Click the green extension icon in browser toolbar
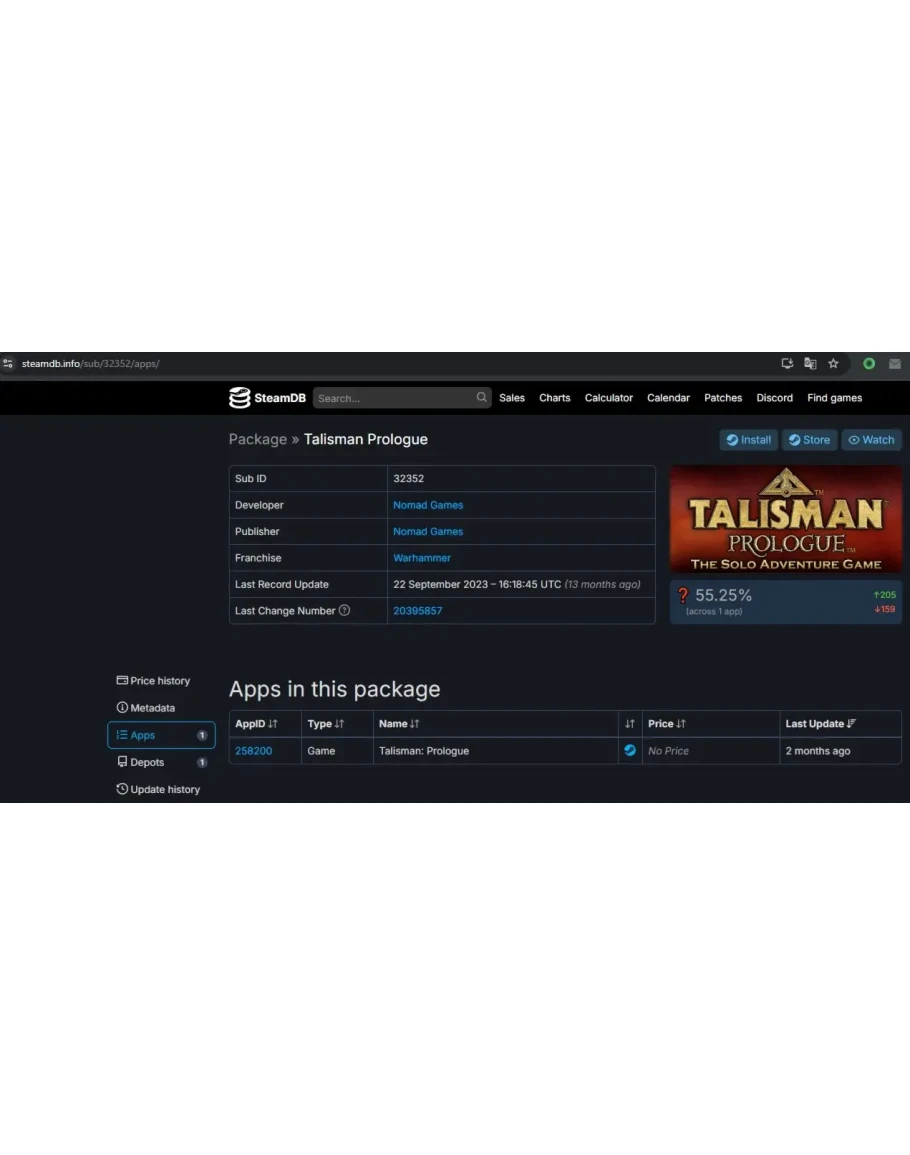Image resolution: width=910 pixels, height=1155 pixels. click(869, 364)
